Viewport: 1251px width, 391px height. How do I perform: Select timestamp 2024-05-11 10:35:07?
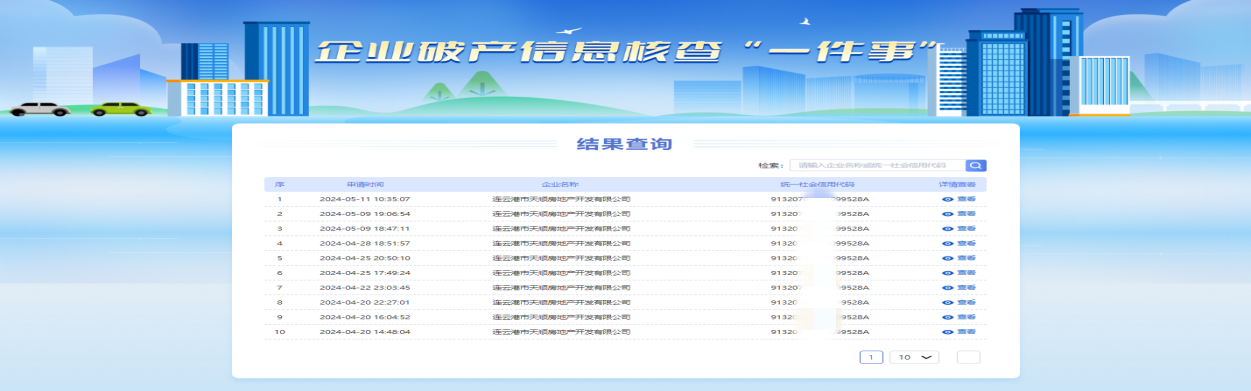click(364, 199)
